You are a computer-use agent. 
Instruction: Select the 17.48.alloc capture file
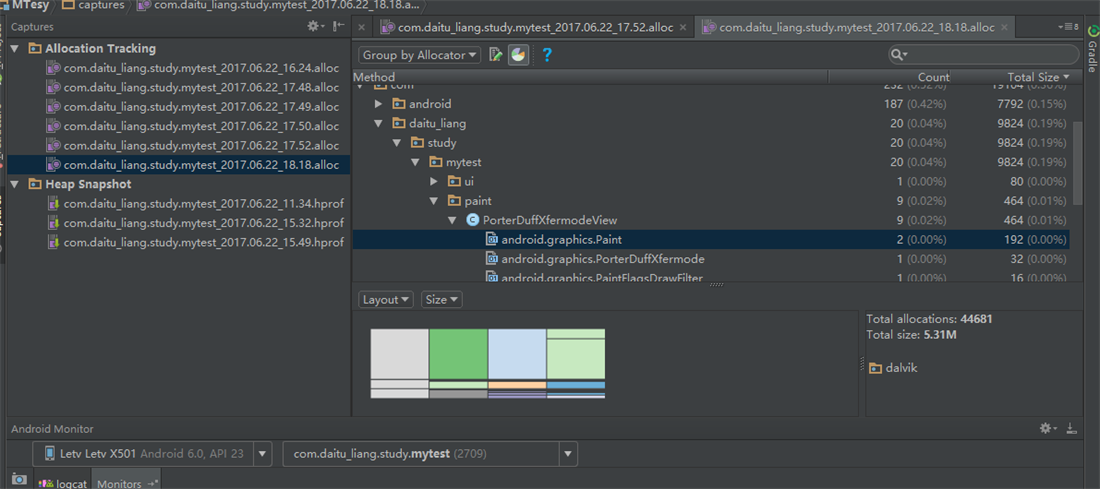click(x=201, y=88)
